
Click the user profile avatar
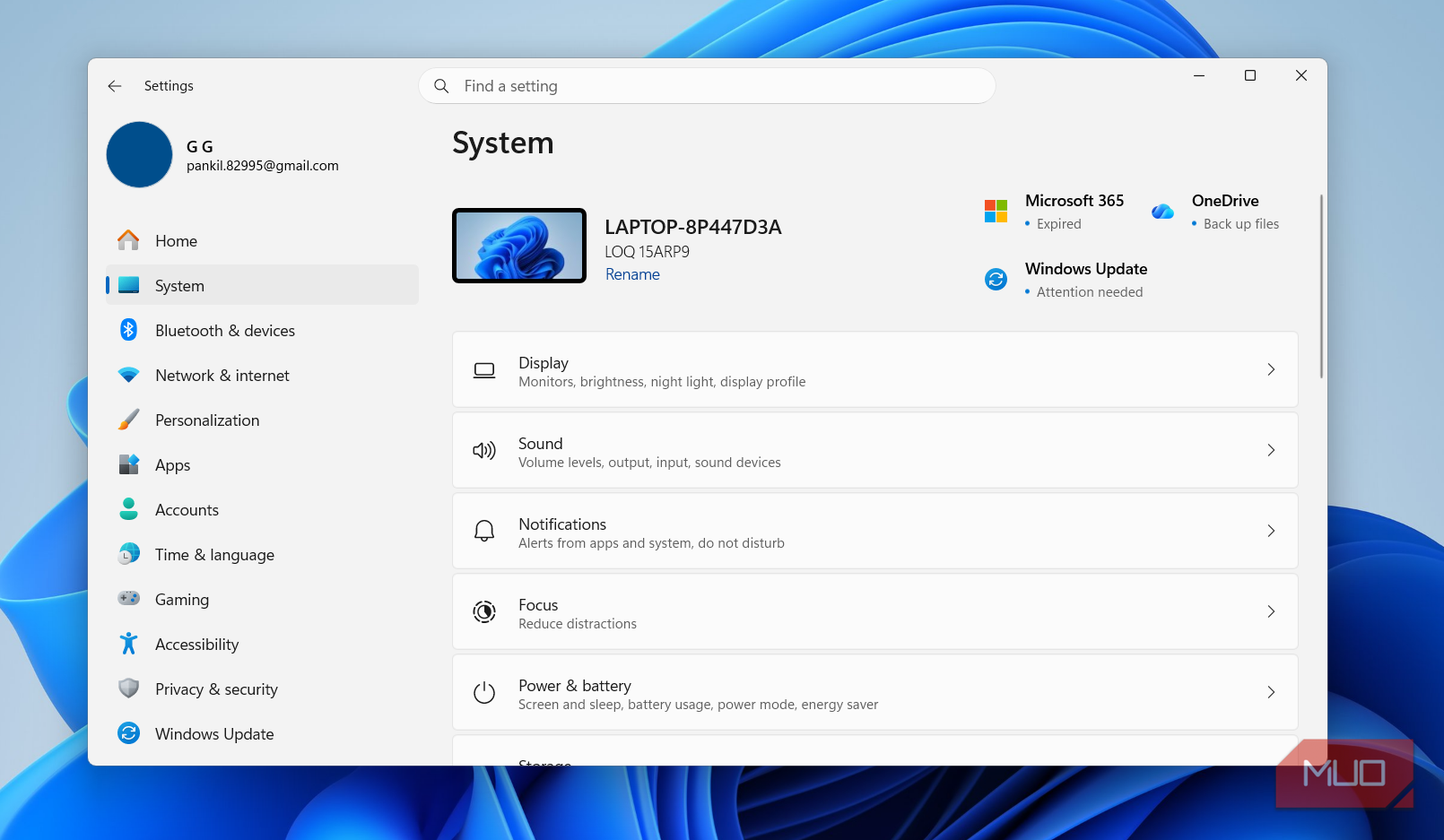click(x=139, y=154)
